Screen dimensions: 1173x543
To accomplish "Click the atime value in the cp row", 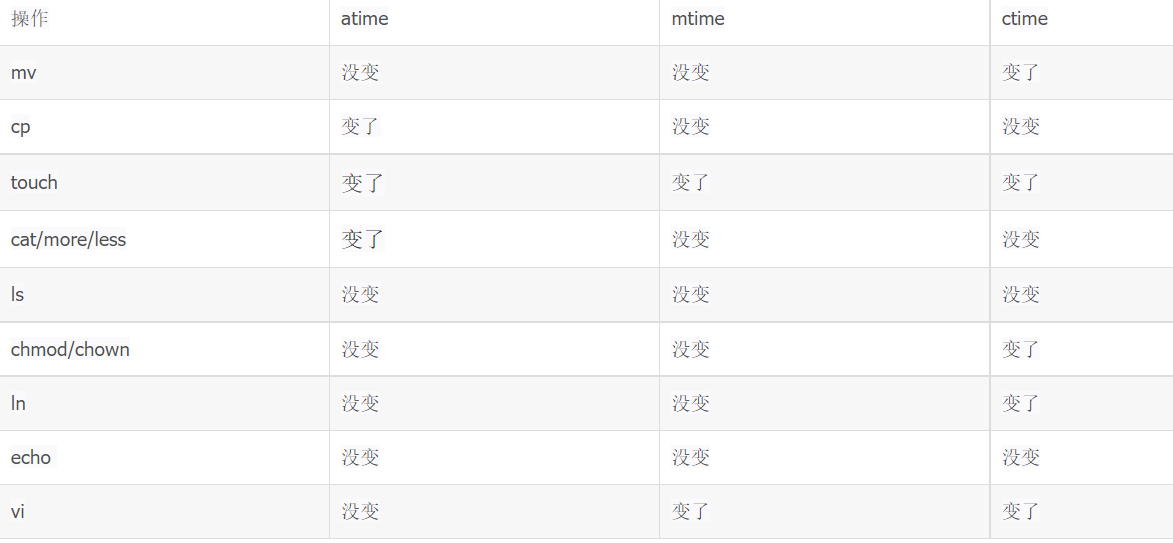I will (x=360, y=127).
